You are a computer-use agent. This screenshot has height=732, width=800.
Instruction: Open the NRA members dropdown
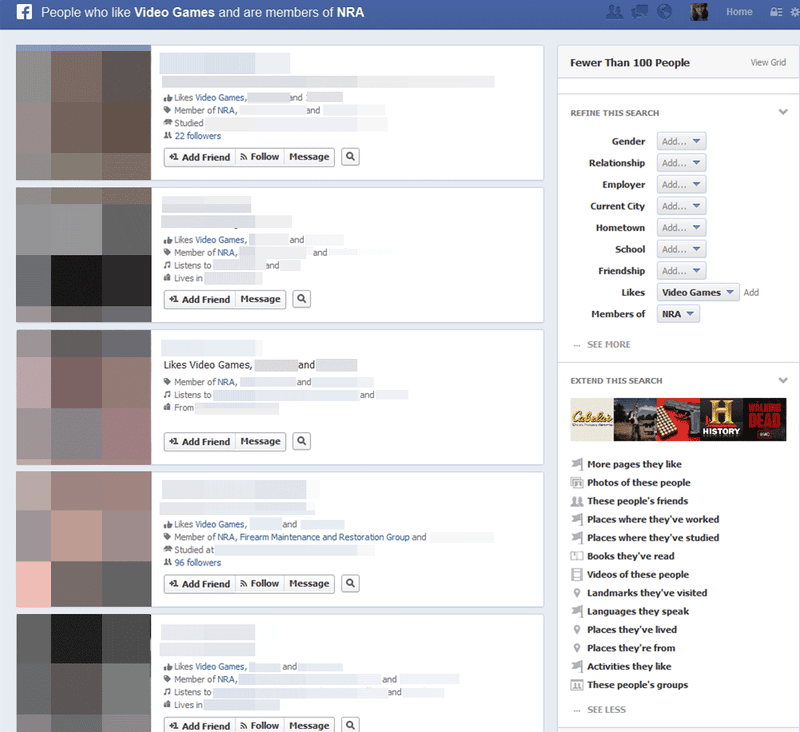click(x=678, y=314)
